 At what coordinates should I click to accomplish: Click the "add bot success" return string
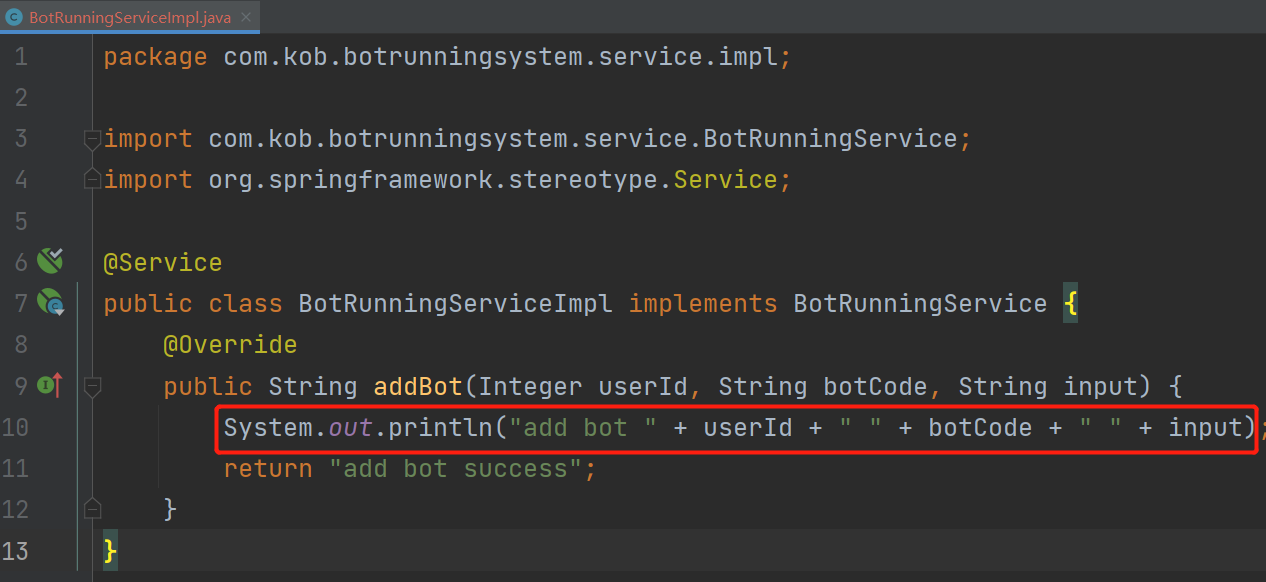(456, 468)
